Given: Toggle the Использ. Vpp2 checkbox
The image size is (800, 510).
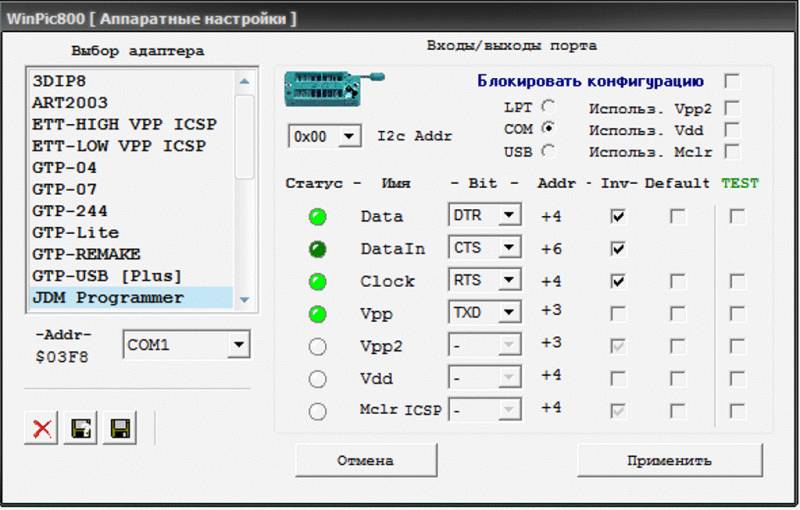Looking at the screenshot, I should [x=732, y=108].
